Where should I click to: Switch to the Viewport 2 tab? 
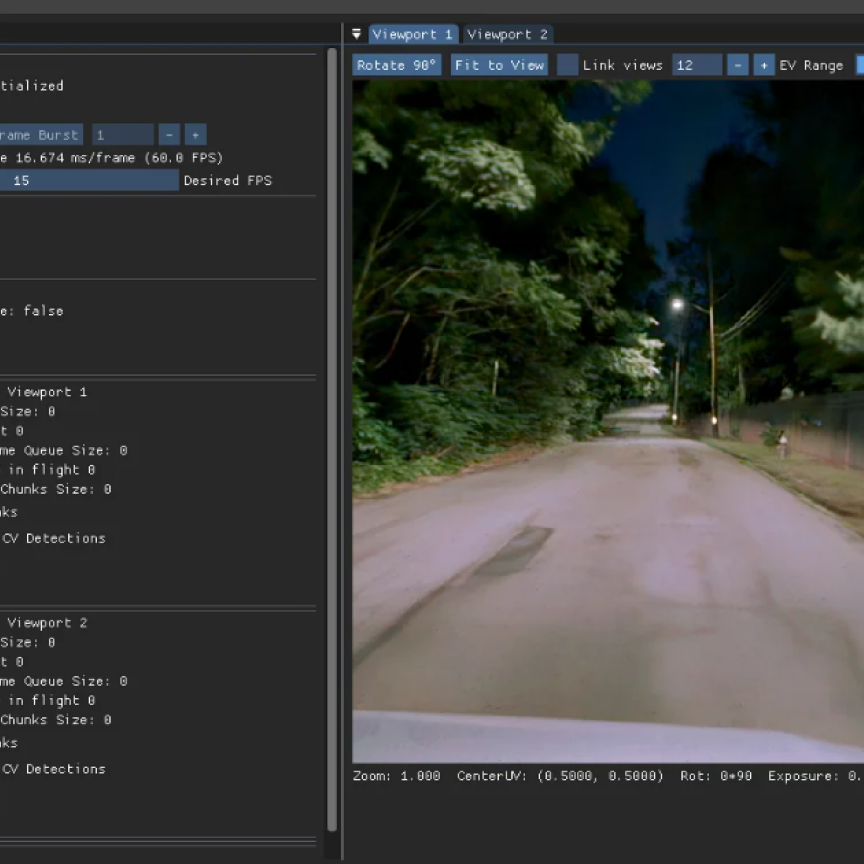(507, 33)
